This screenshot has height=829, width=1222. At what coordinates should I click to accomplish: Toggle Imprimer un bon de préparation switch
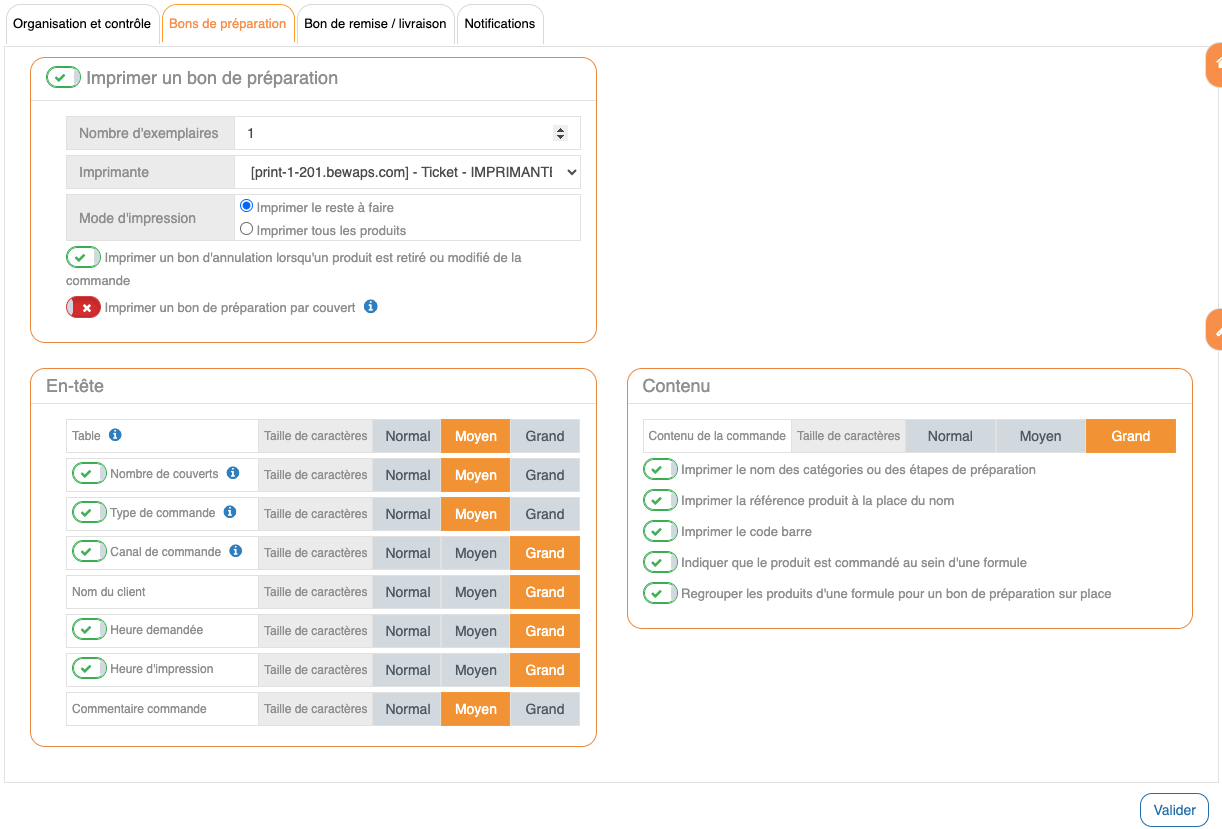click(x=63, y=77)
